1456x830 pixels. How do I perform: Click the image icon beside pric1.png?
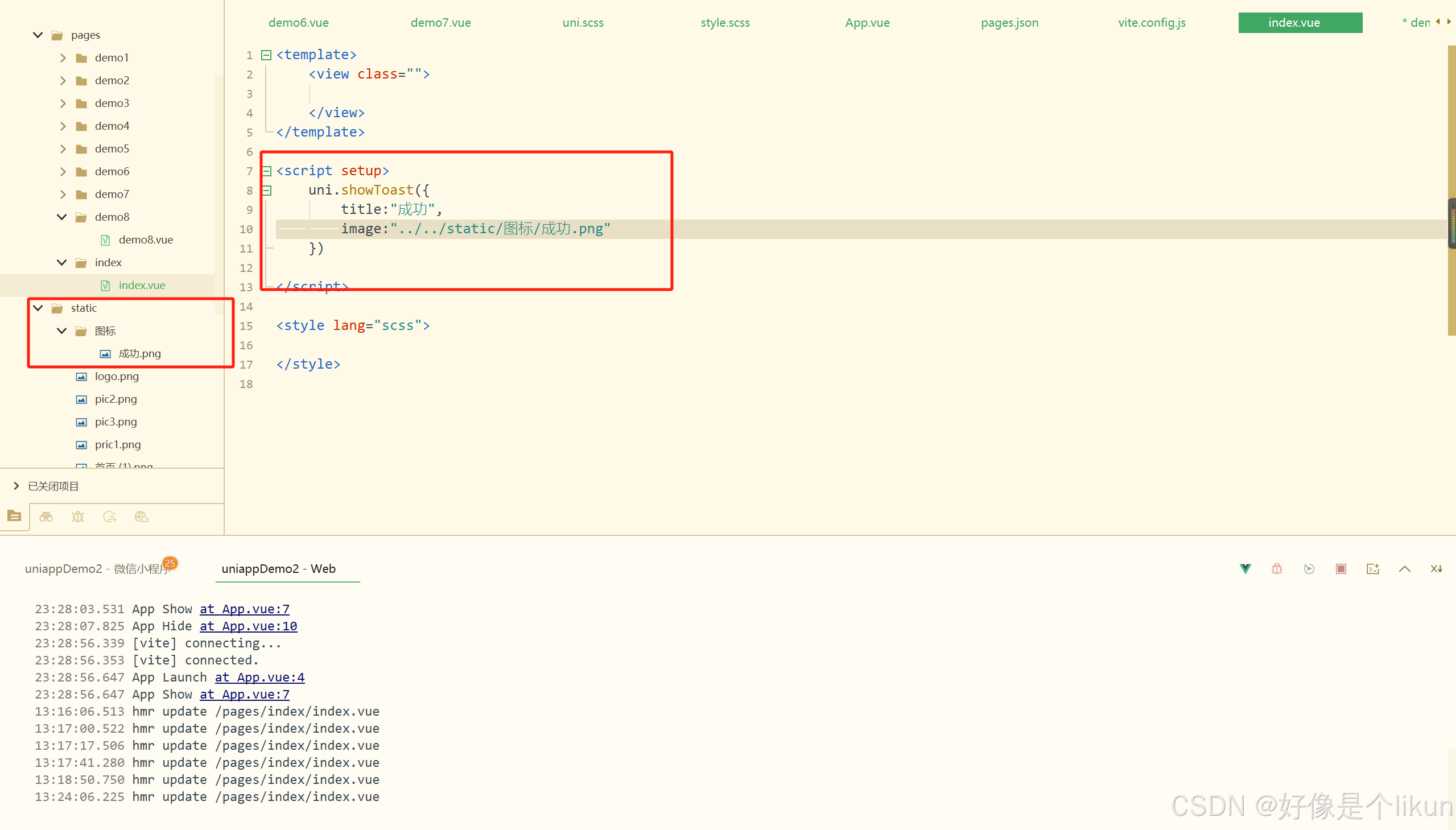tap(81, 445)
